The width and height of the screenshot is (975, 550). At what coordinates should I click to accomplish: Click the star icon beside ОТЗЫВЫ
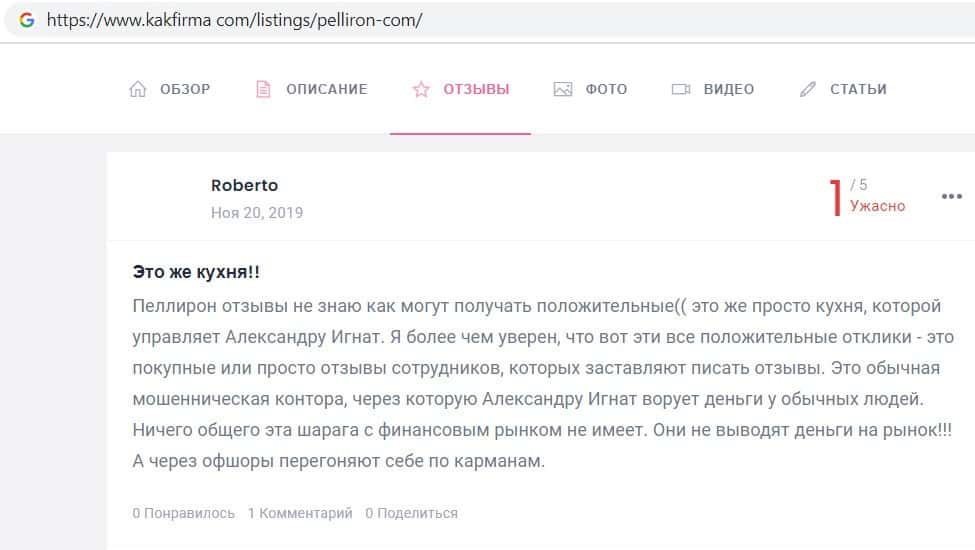click(421, 89)
